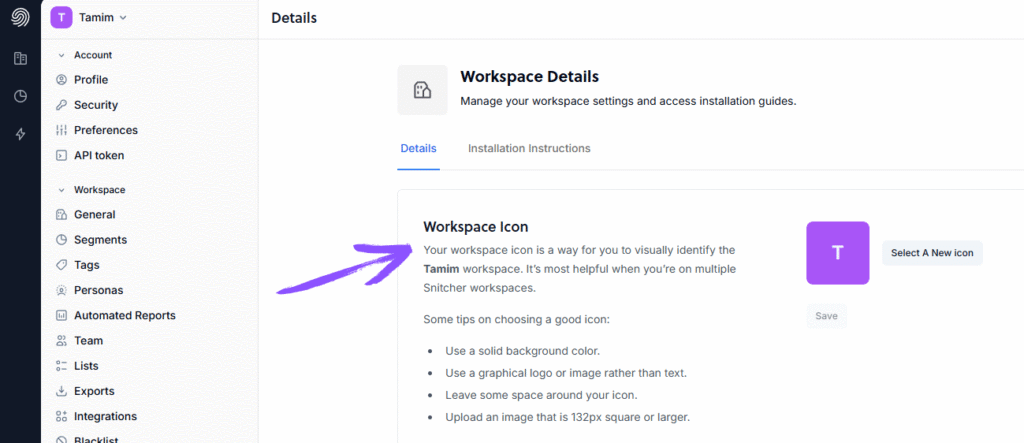Click the Segments pie icon

coord(61,240)
